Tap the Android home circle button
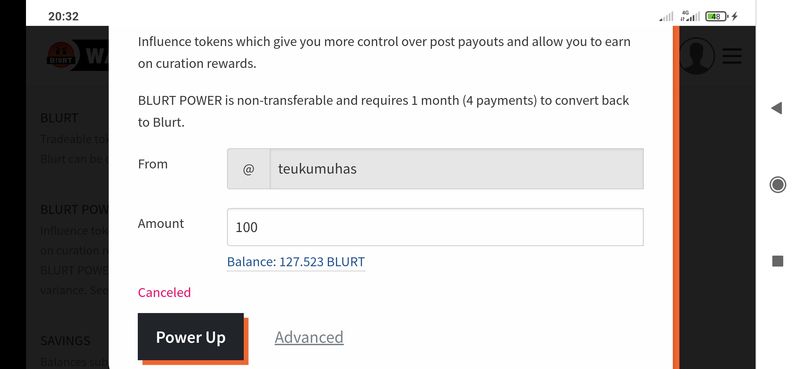800x369 pixels. 777,184
